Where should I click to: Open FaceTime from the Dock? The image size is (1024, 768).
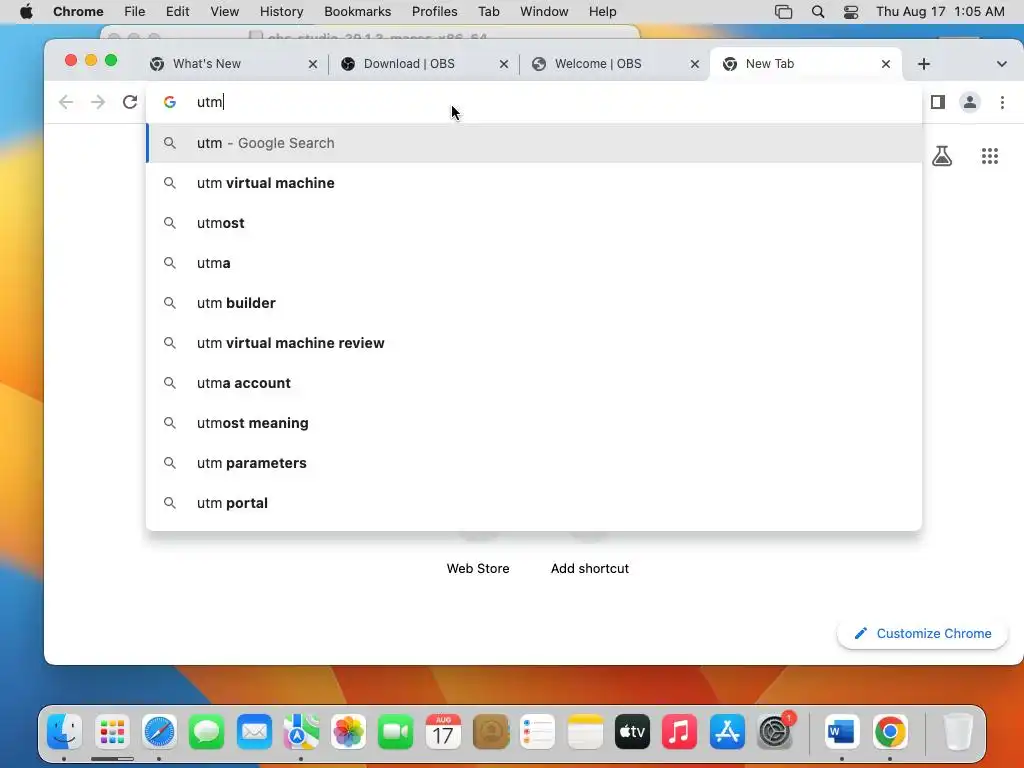click(396, 731)
